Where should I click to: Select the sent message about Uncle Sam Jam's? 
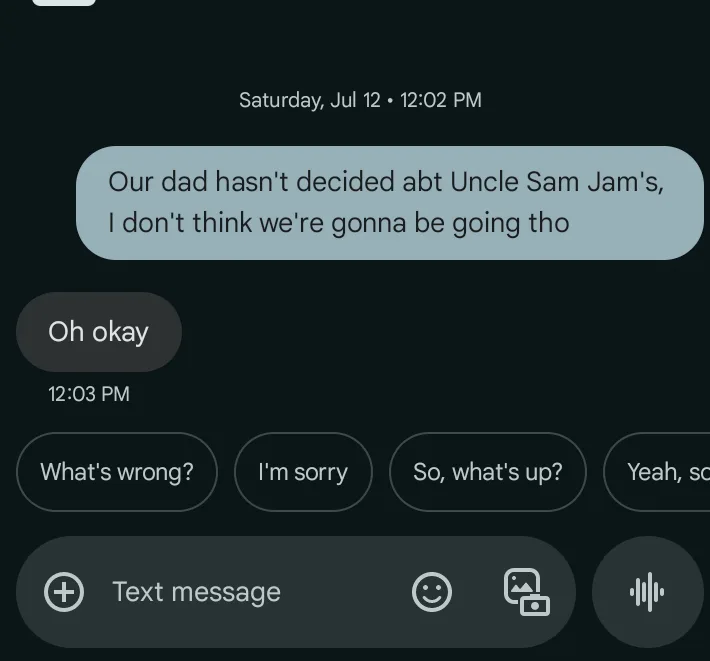tap(390, 203)
